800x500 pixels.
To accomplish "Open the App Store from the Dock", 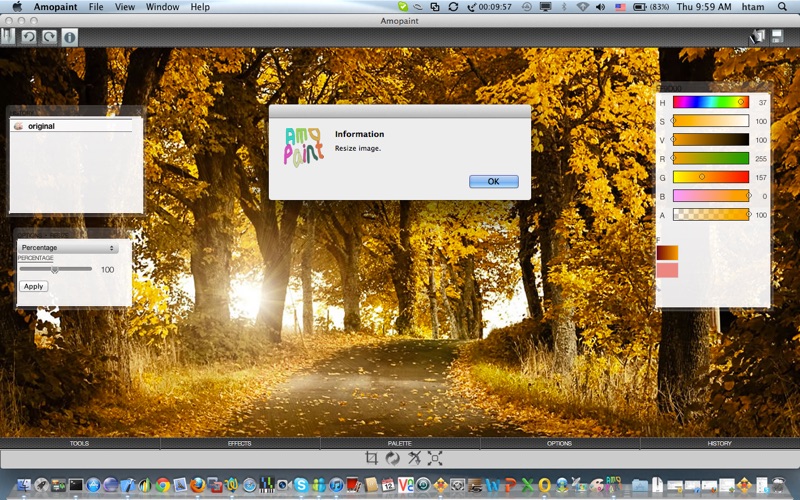I will pyautogui.click(x=93, y=485).
